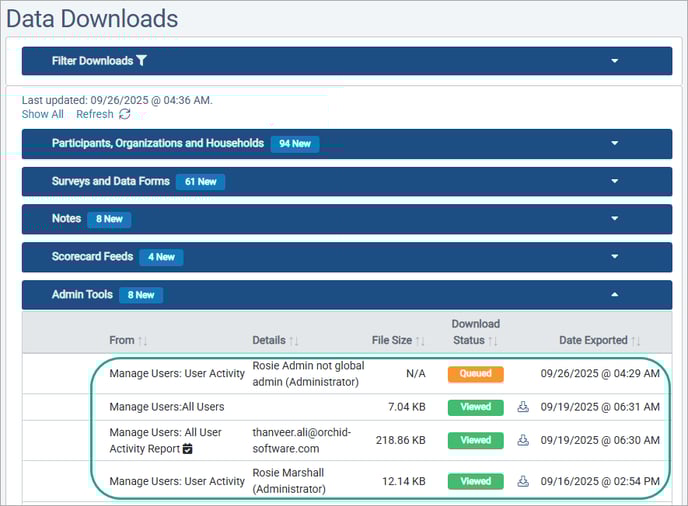Expand Participants, Organizations and Households section
Screen dimensions: 688x506
click(x=614, y=144)
